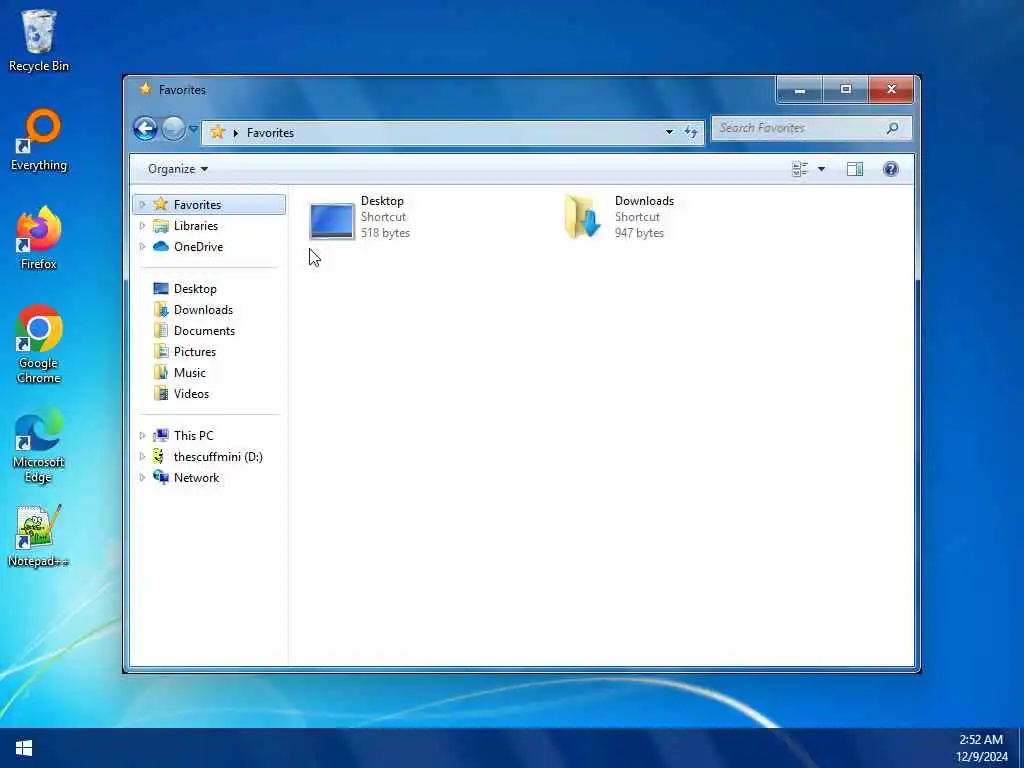
Task: Expand the Network tree node
Action: pyautogui.click(x=142, y=477)
